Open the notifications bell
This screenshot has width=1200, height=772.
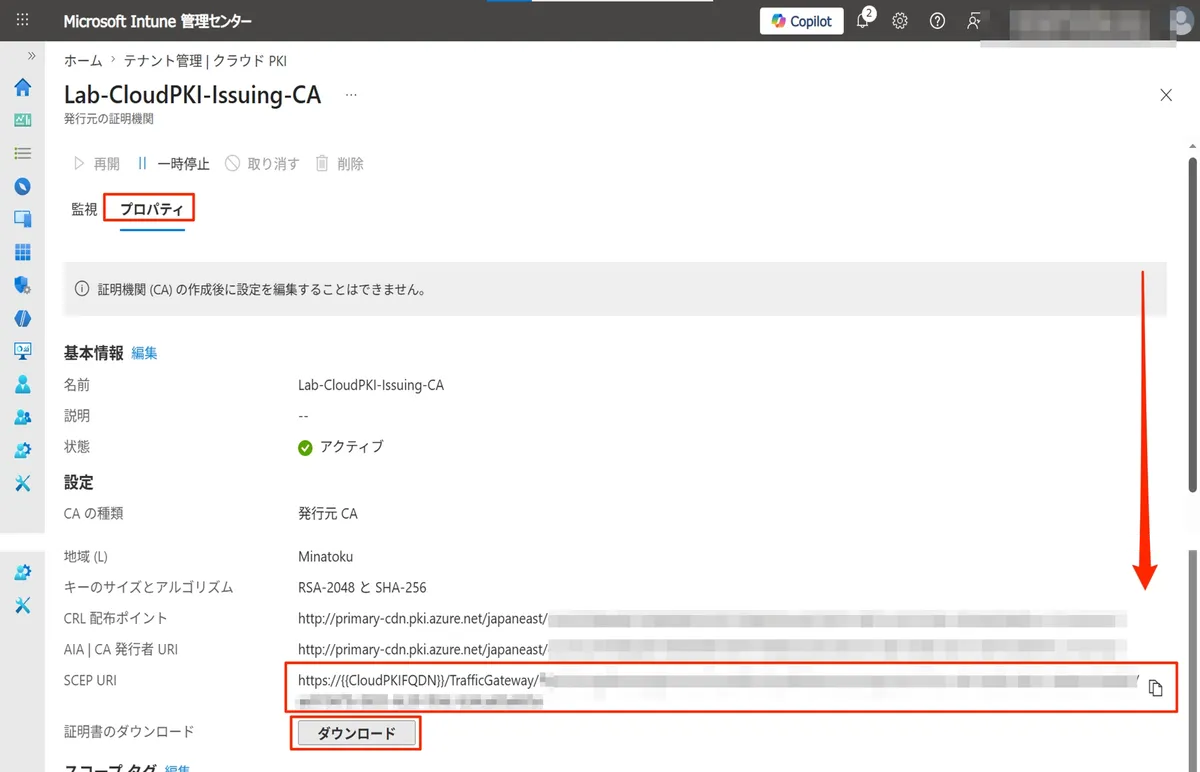tap(863, 21)
